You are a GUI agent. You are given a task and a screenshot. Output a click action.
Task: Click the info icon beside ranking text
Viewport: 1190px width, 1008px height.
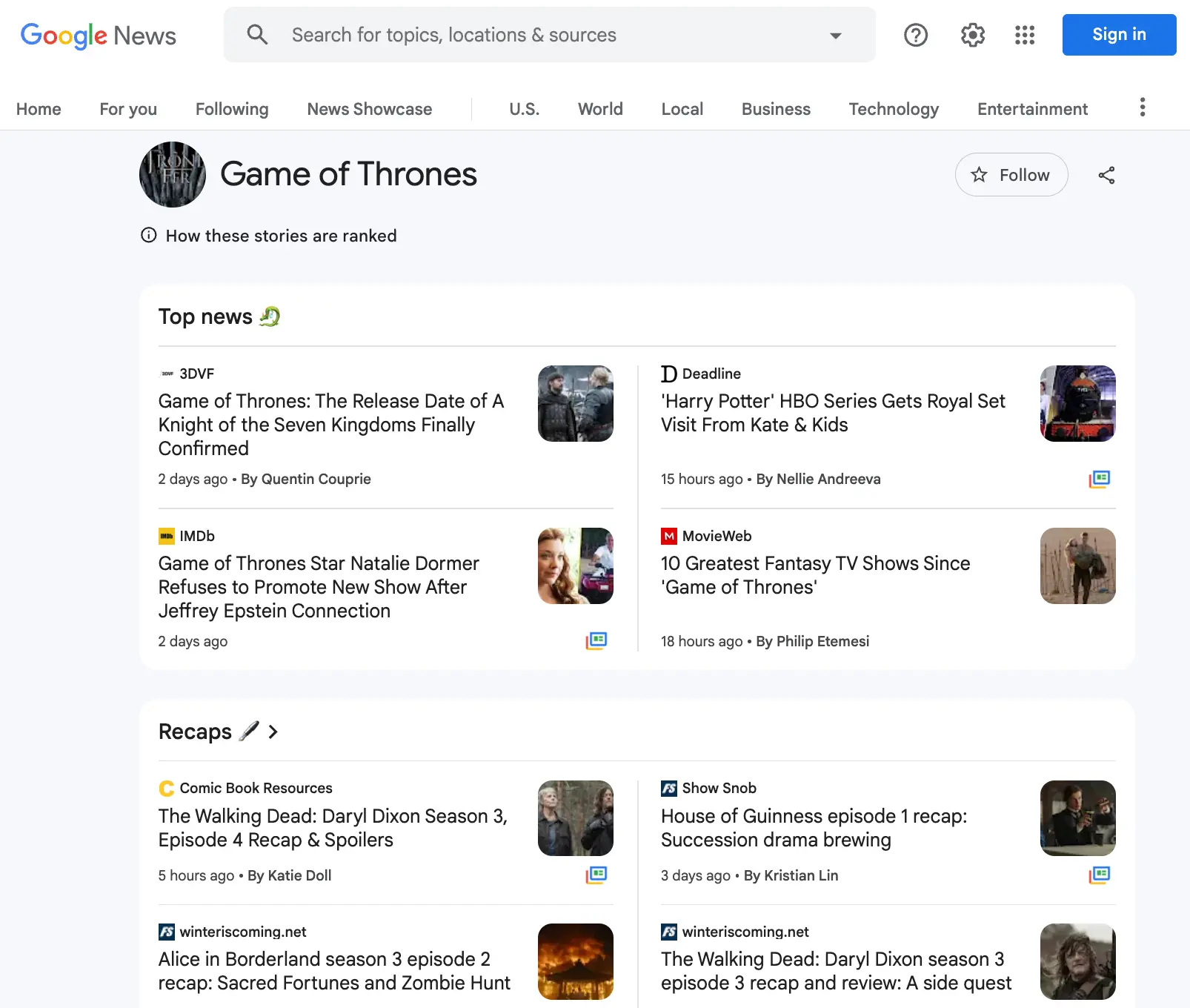pos(149,235)
